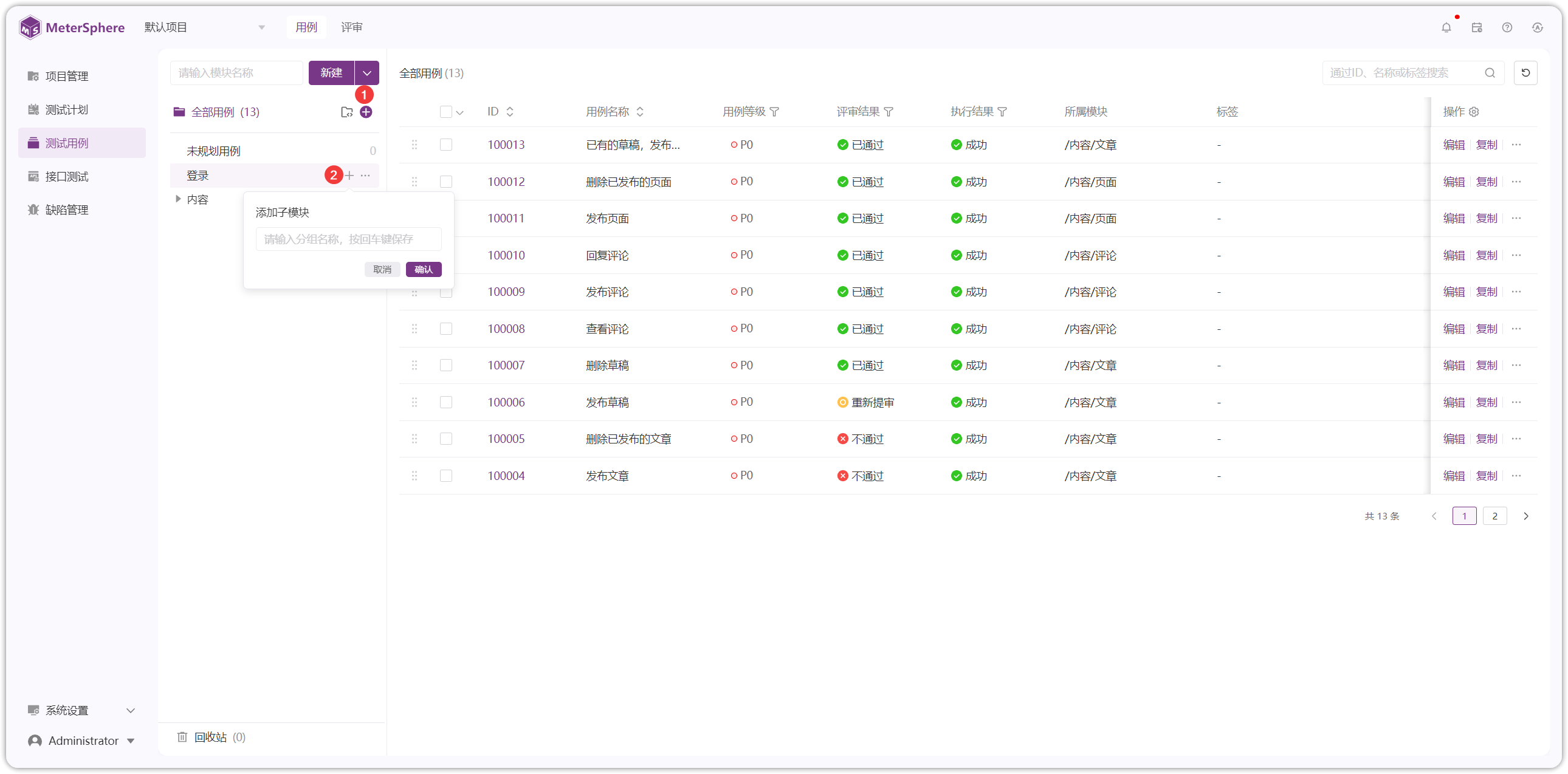Open the dropdown arrow next to 新建
Viewport: 1568px width, 774px height.
pos(367,73)
